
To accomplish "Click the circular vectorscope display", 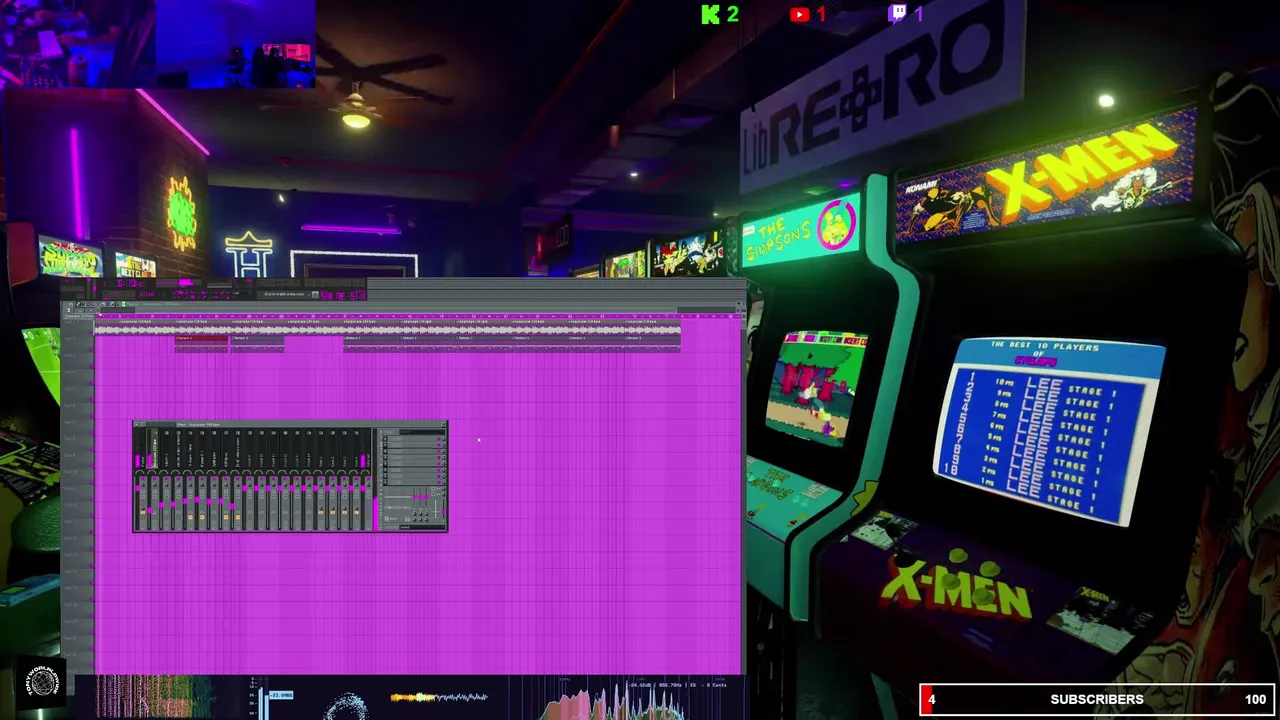I will [x=346, y=705].
